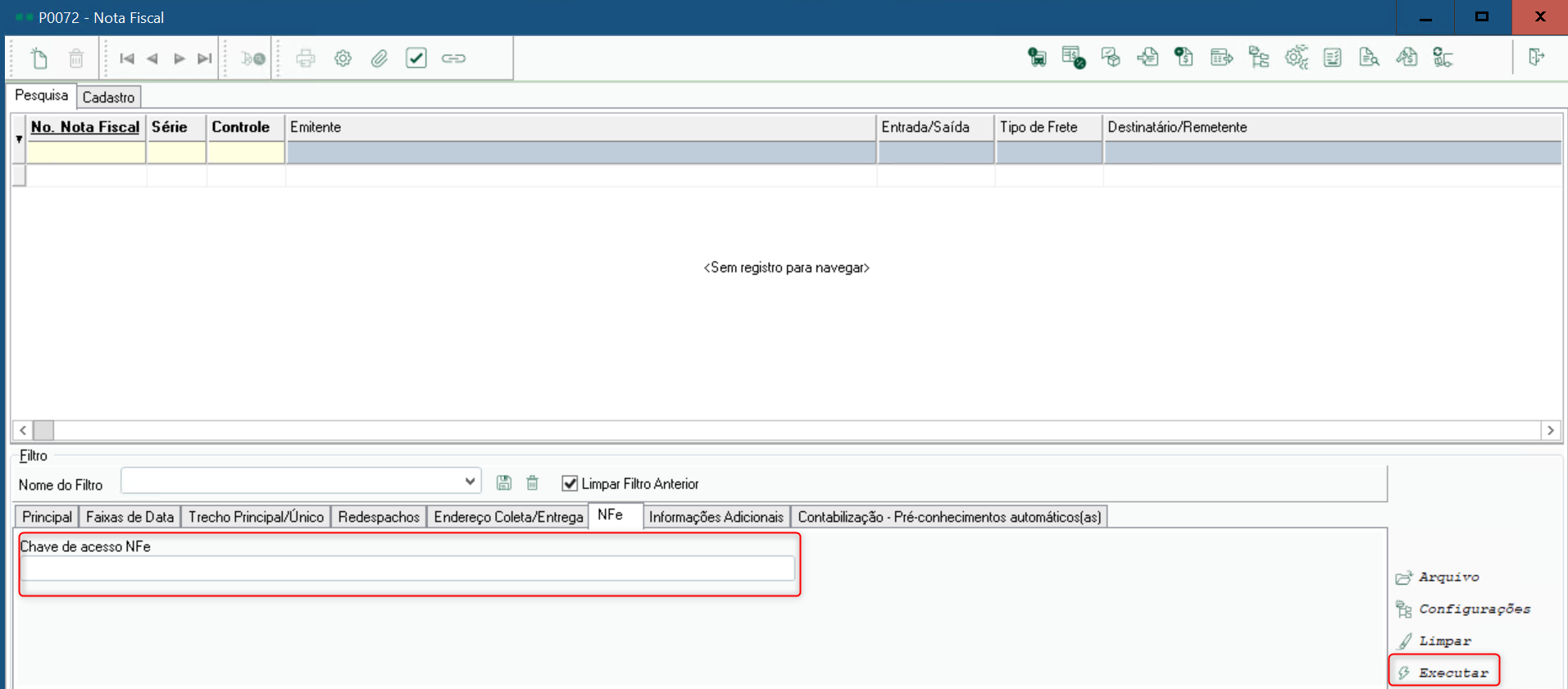Click the trash can delete icon in the main toolbar
Image resolution: width=1568 pixels, height=689 pixels.
(x=76, y=58)
